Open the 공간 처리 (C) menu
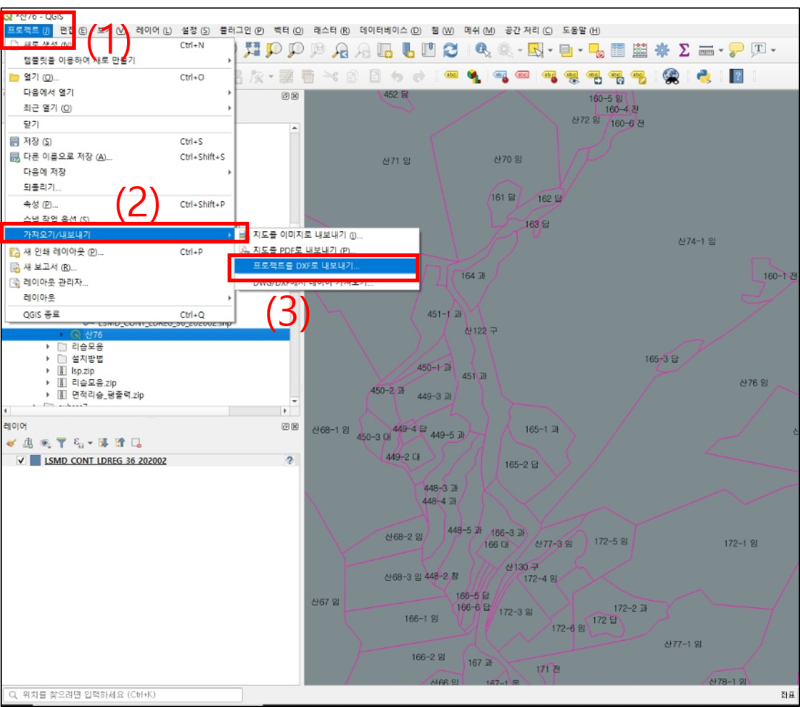 [529, 31]
